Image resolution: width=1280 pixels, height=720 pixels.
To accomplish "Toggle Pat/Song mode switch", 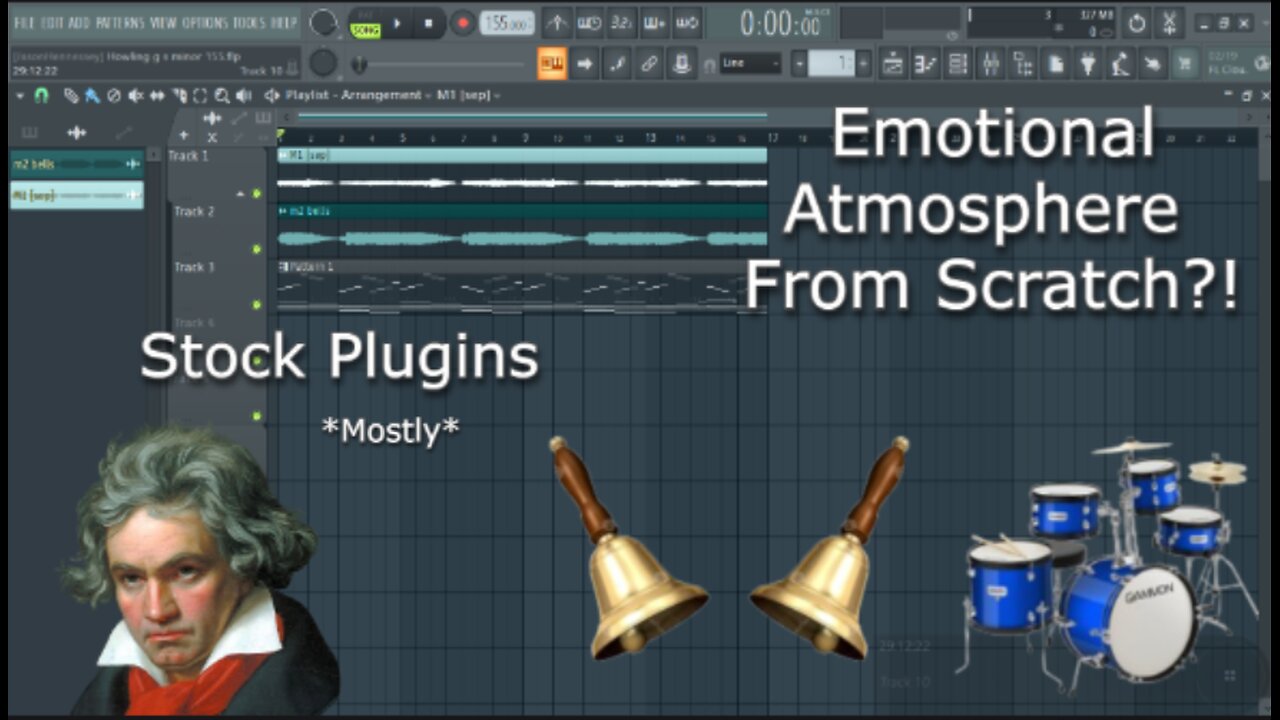I will [x=365, y=24].
